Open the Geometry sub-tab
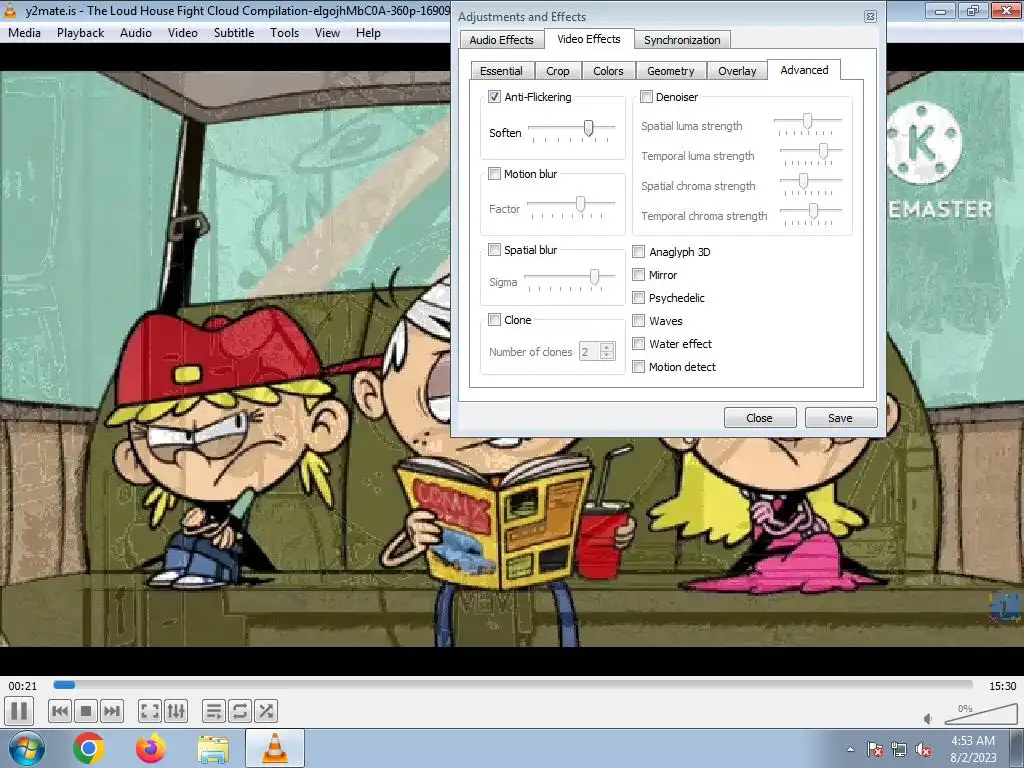The width and height of the screenshot is (1024, 768). [x=671, y=71]
